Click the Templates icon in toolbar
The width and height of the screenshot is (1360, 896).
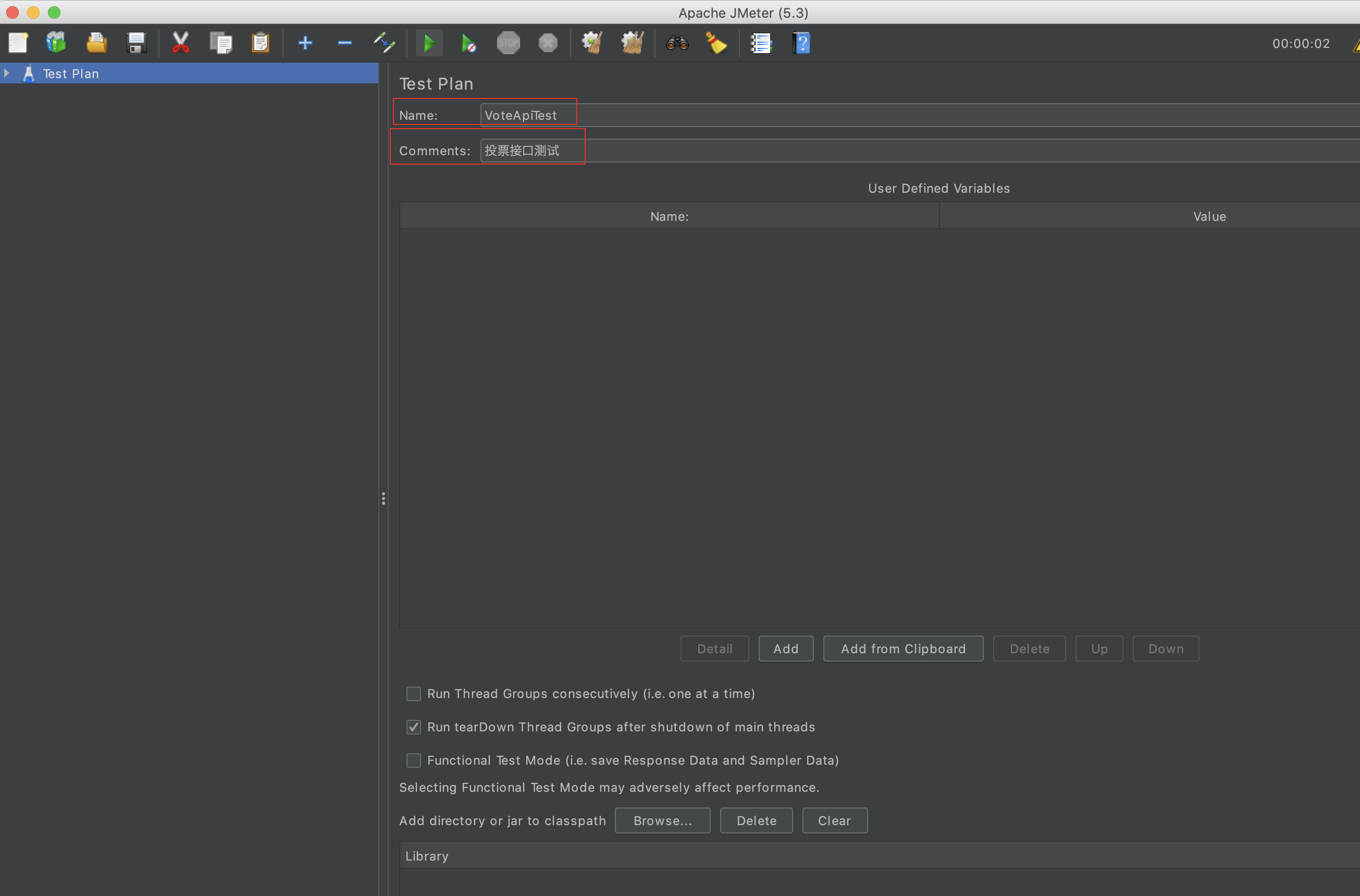[56, 43]
